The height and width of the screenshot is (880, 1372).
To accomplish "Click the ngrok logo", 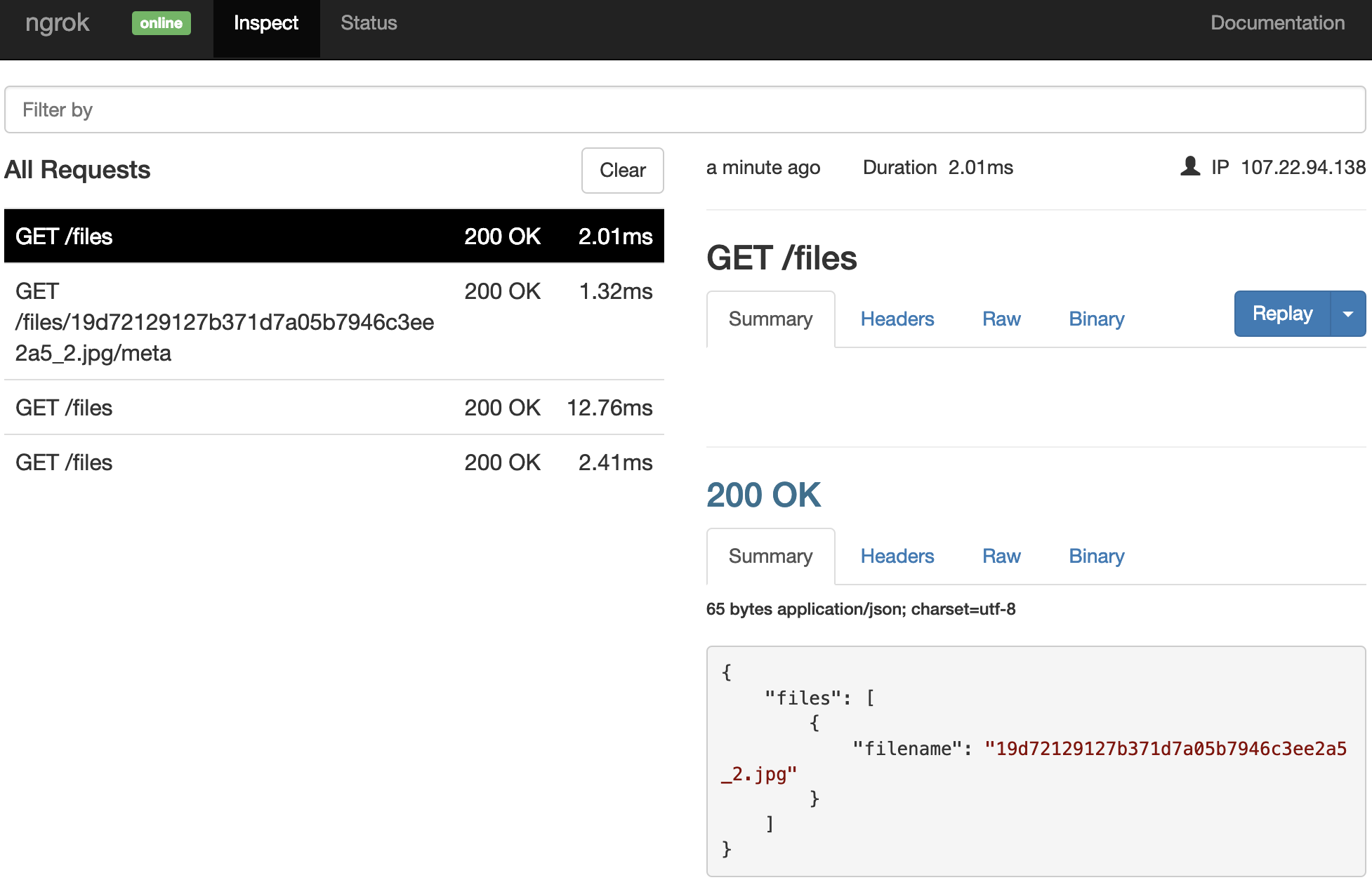I will click(x=57, y=23).
